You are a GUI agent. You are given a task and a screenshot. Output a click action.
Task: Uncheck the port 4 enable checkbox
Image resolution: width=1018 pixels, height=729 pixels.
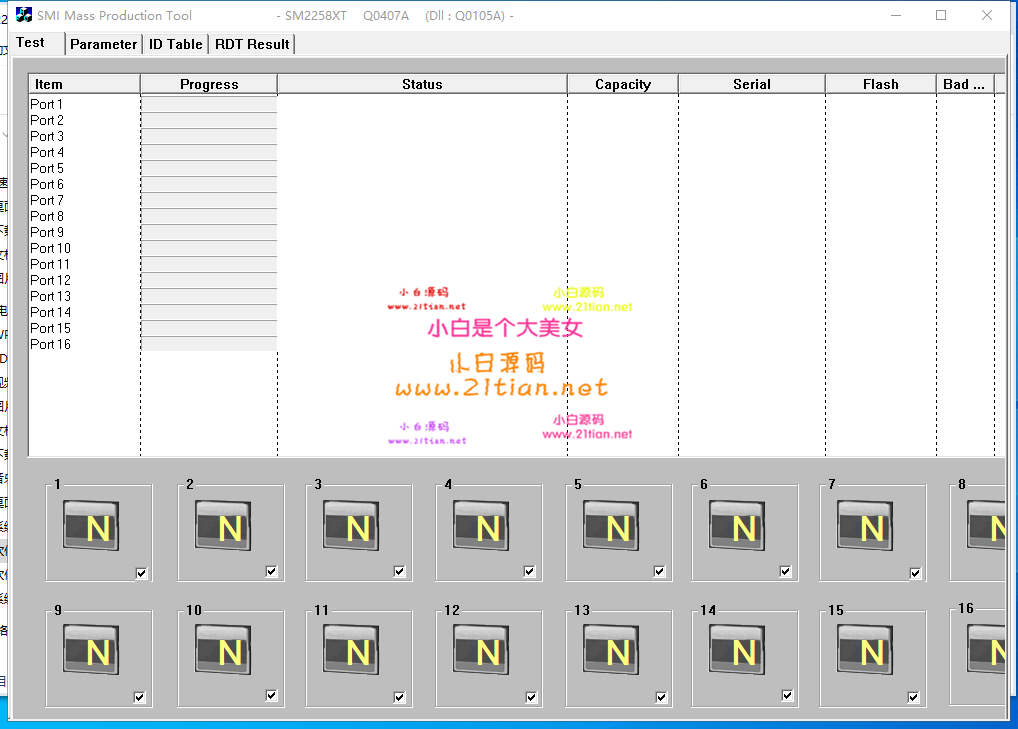point(529,571)
